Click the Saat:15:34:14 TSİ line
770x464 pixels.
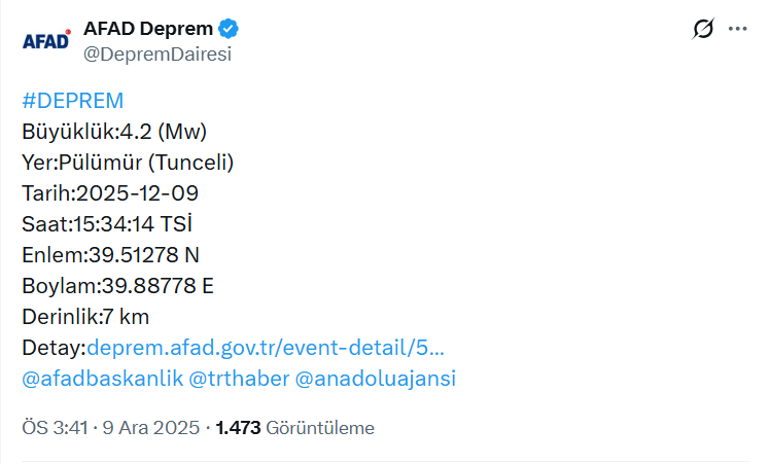pos(116,224)
